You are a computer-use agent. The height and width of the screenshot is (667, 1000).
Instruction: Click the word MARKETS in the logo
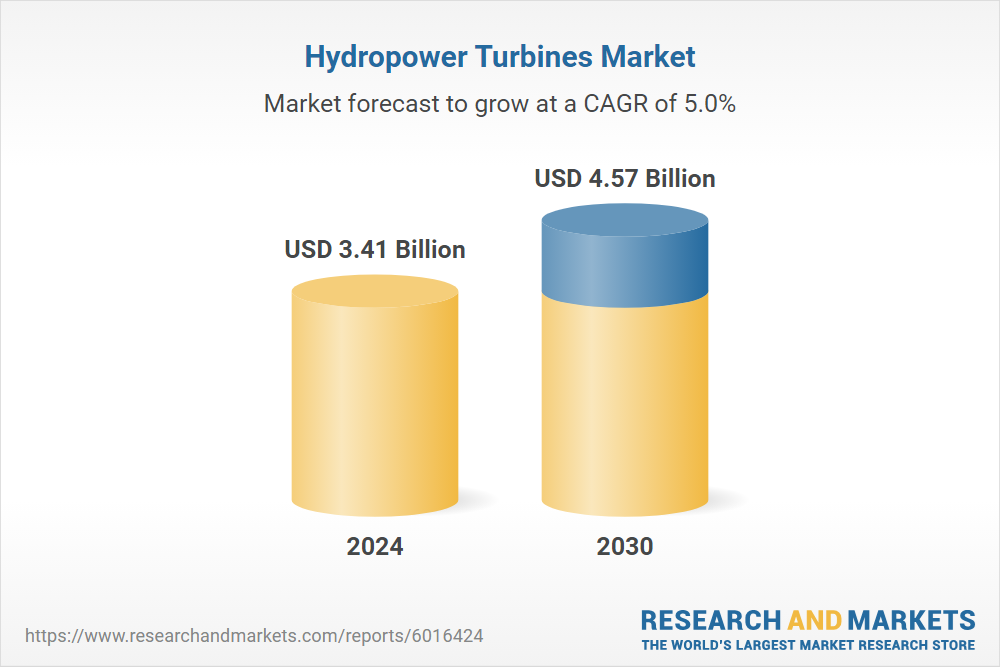click(x=911, y=620)
